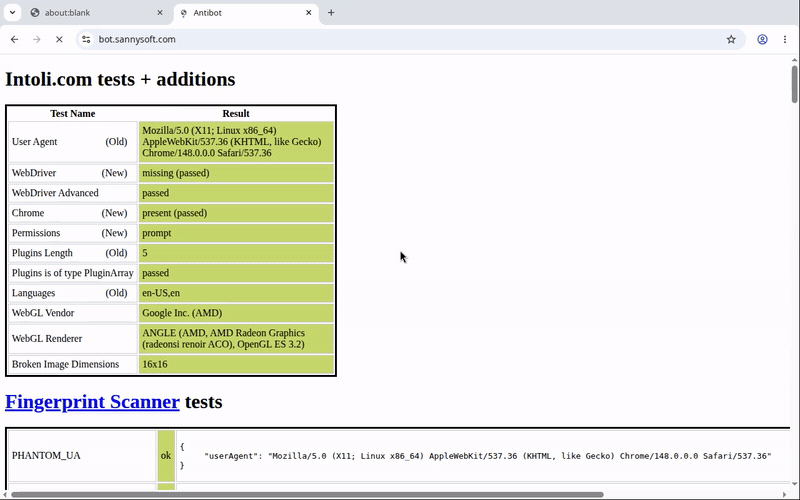Click the 'prompt' result cell
Screen dimensions: 800x500
(x=236, y=233)
